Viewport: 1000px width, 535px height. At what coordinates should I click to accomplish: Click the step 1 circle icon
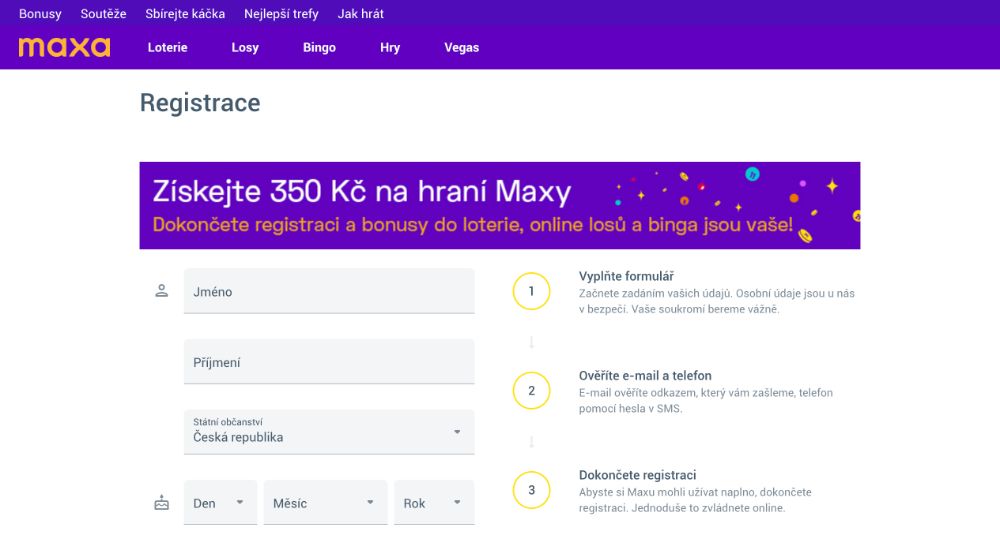[531, 291]
